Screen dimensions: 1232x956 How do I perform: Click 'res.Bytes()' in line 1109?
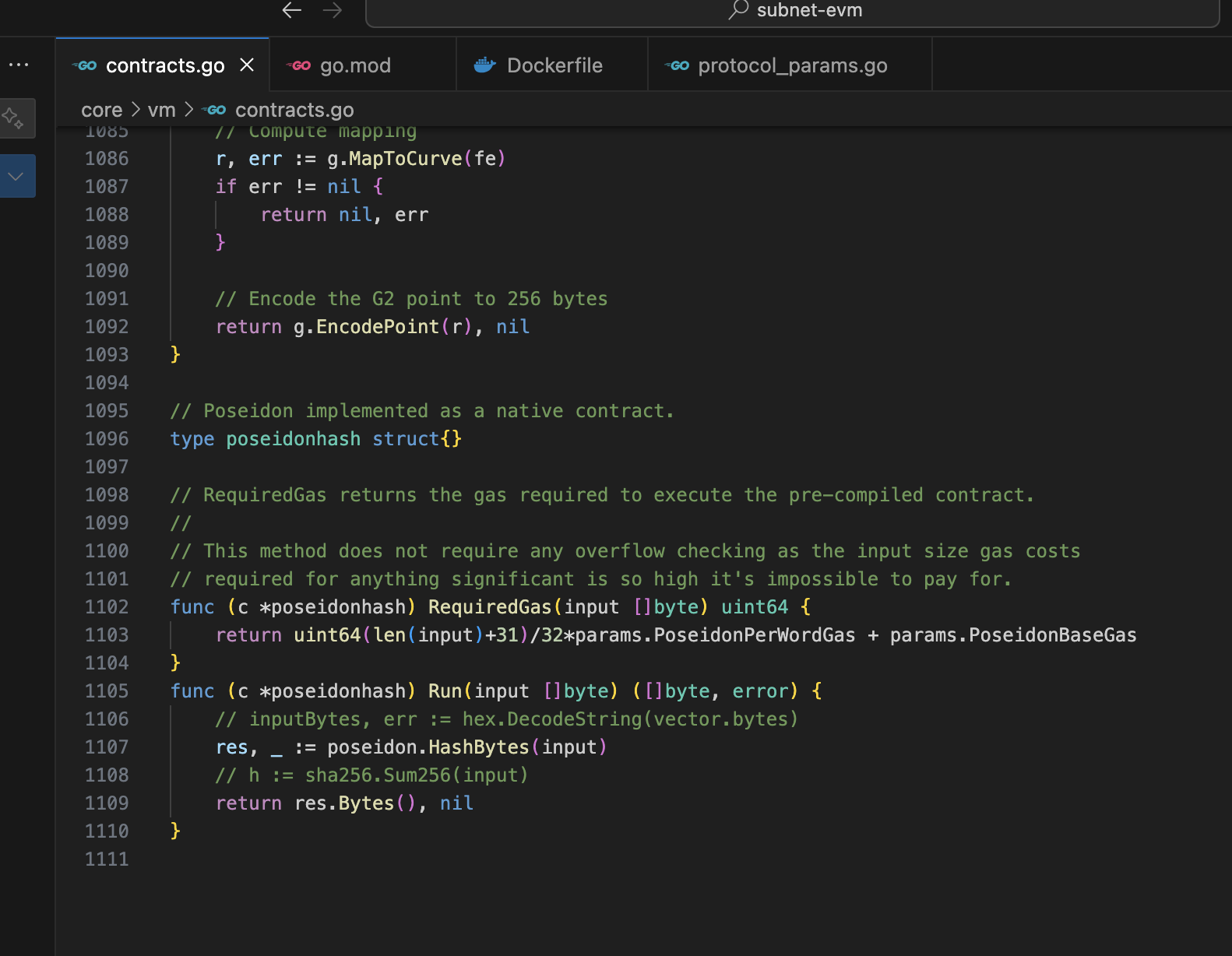pyautogui.click(x=356, y=803)
